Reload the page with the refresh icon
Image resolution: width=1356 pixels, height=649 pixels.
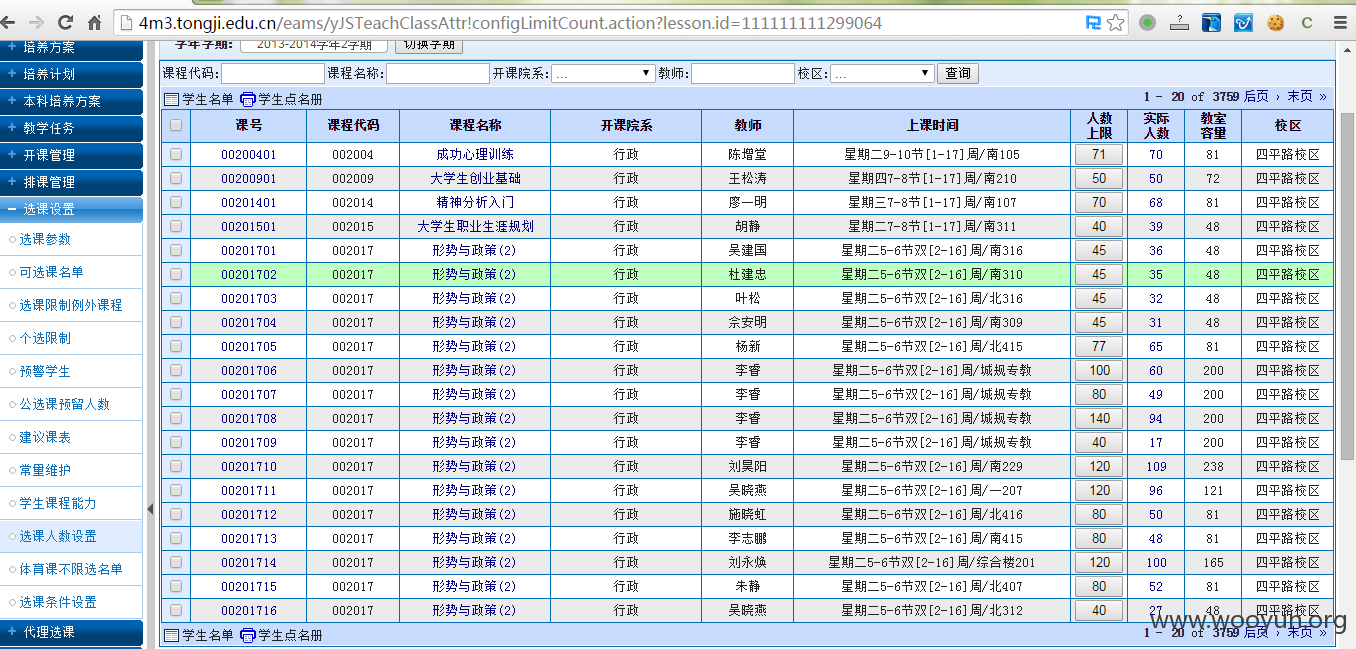click(67, 22)
